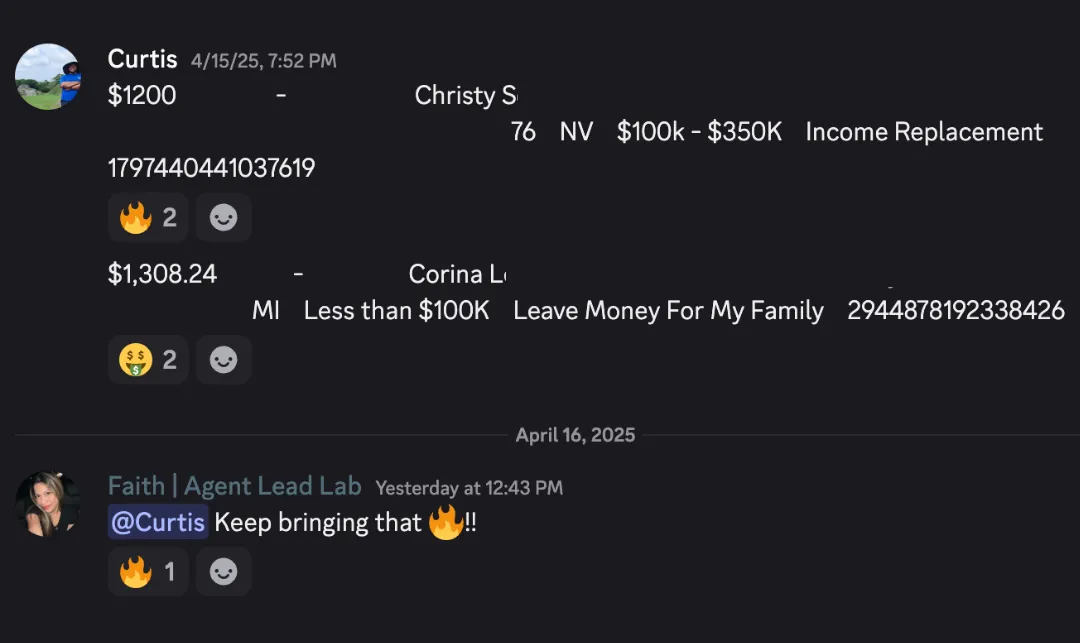Image resolution: width=1080 pixels, height=643 pixels.
Task: Add a reaction to the $1,308.24 message
Action: pyautogui.click(x=223, y=360)
